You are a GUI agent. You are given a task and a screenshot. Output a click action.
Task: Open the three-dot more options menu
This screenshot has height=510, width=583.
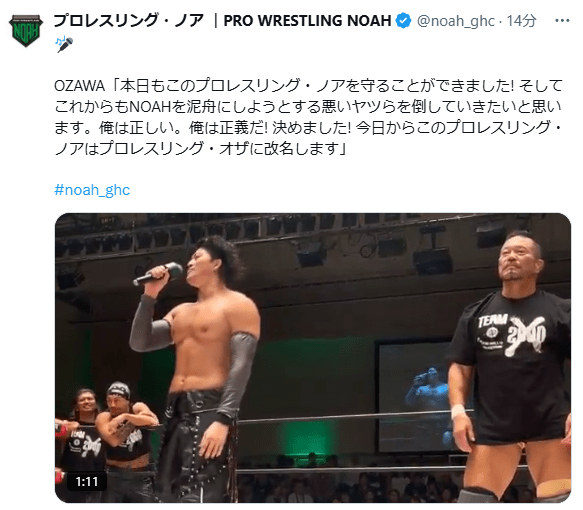(x=562, y=20)
